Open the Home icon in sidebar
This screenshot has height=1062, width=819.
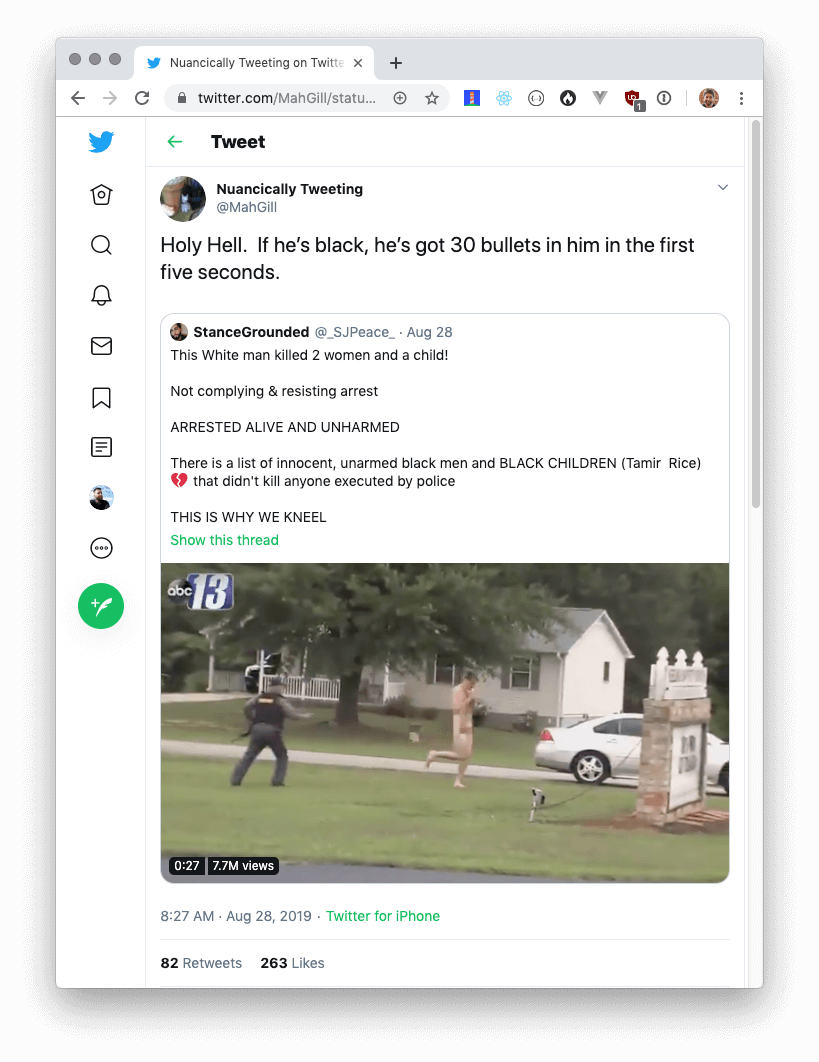point(101,194)
